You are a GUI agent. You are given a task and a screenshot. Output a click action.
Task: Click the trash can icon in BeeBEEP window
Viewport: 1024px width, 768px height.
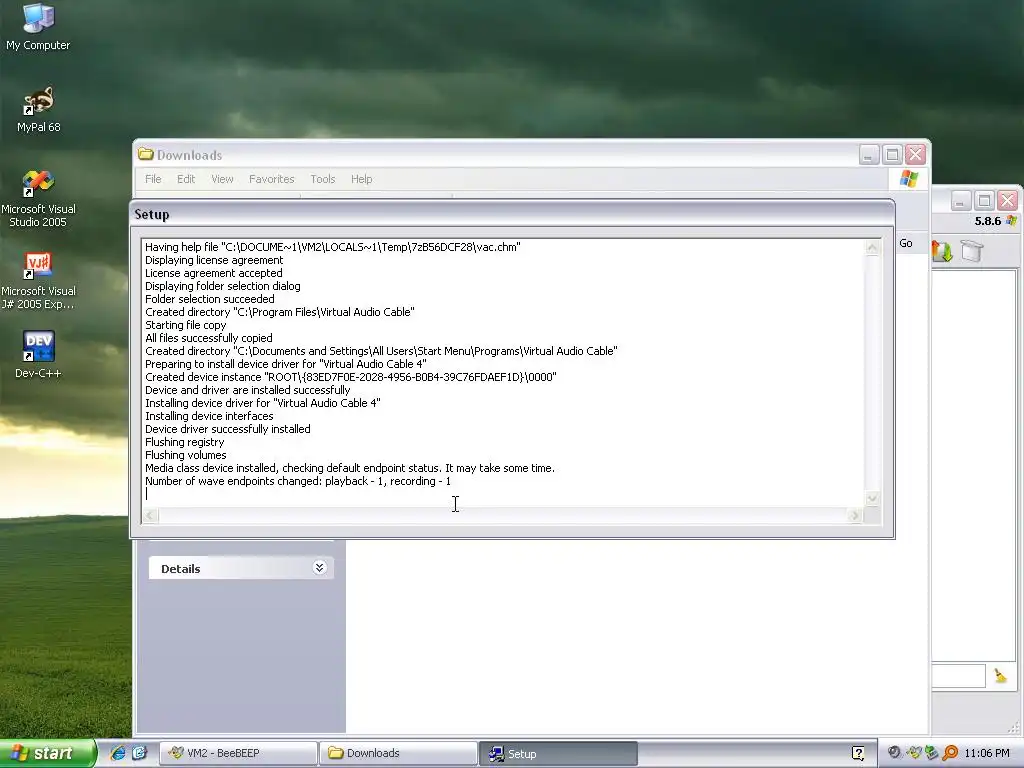(x=972, y=251)
